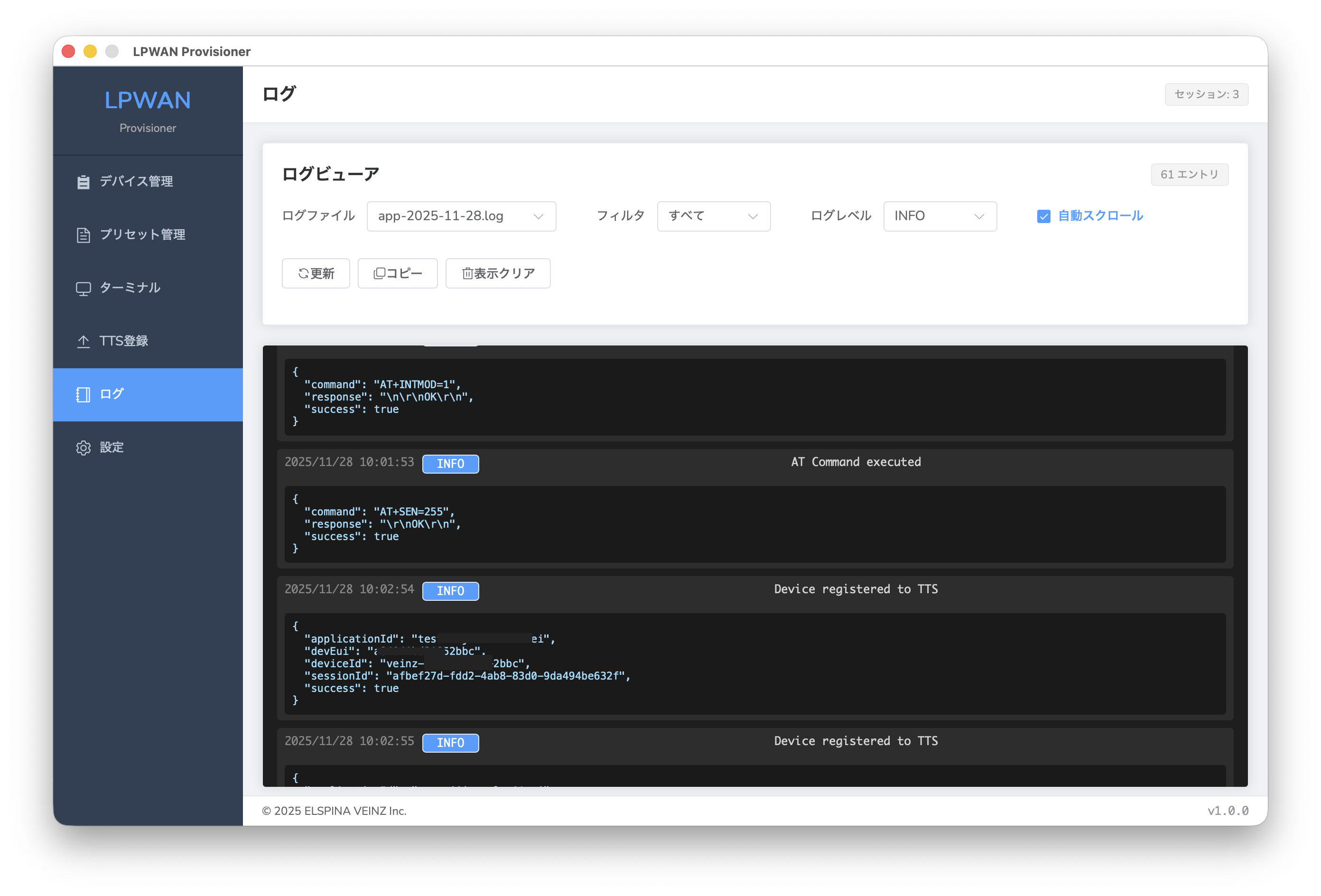The image size is (1321, 896).
Task: Click the trash icon on 表示クリア button
Action: [x=467, y=273]
